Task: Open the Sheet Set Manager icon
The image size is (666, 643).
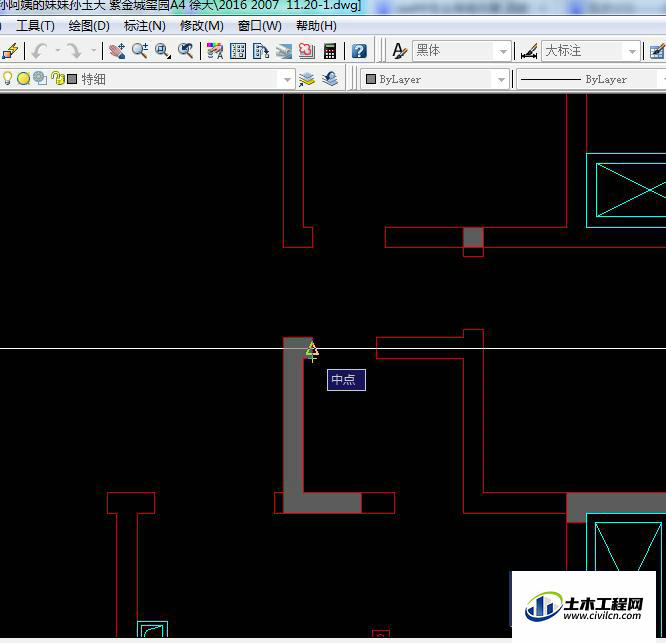Action: (x=284, y=51)
